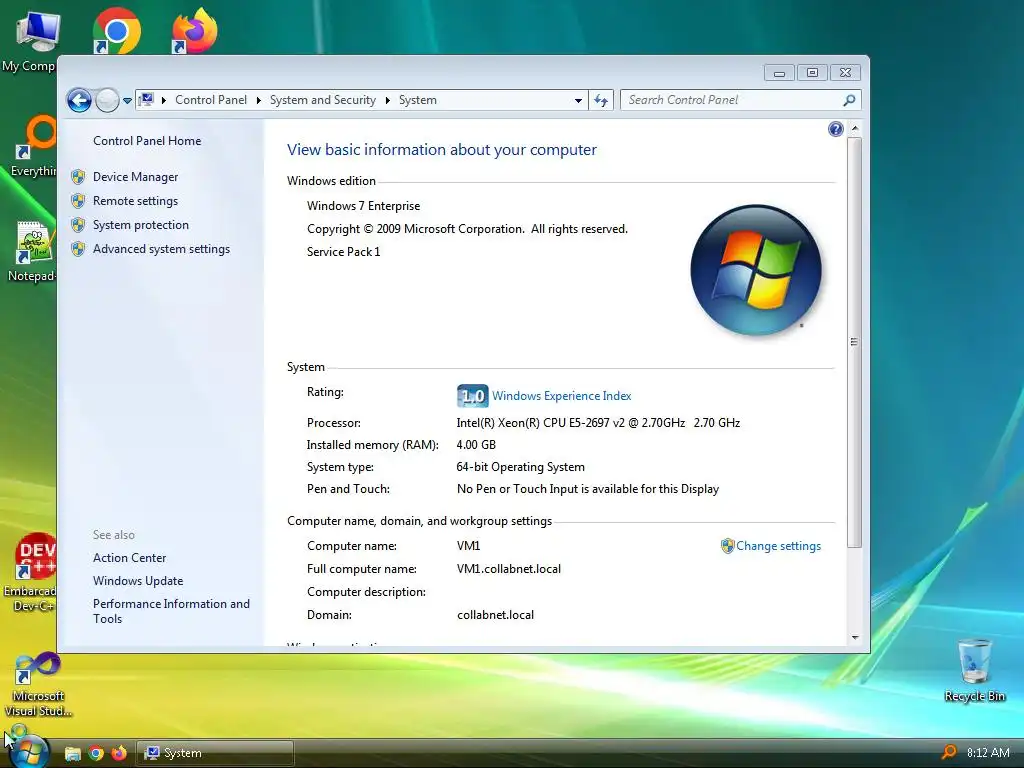Click the shield icon beside Remote settings
Image resolution: width=1024 pixels, height=768 pixels.
[x=78, y=200]
